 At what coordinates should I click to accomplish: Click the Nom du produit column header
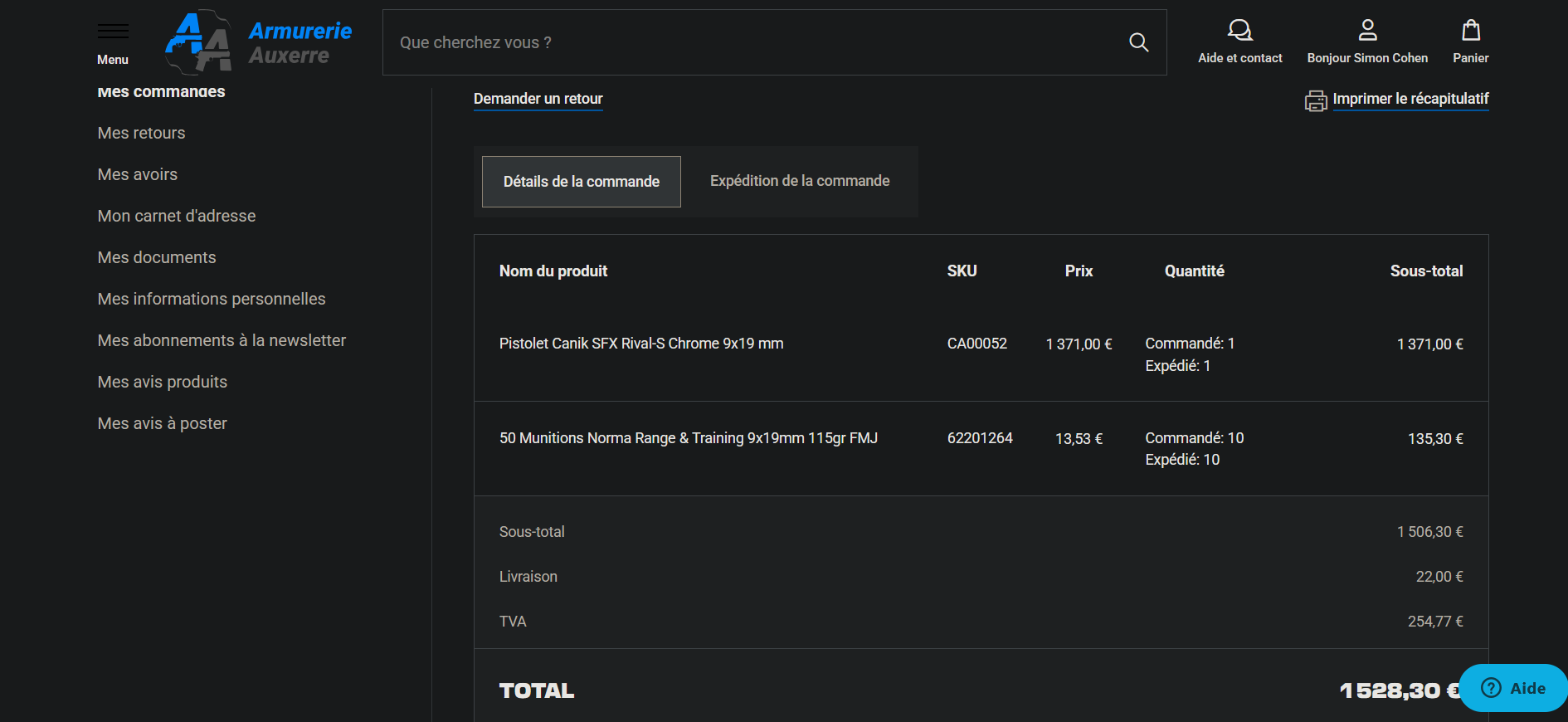click(x=553, y=271)
